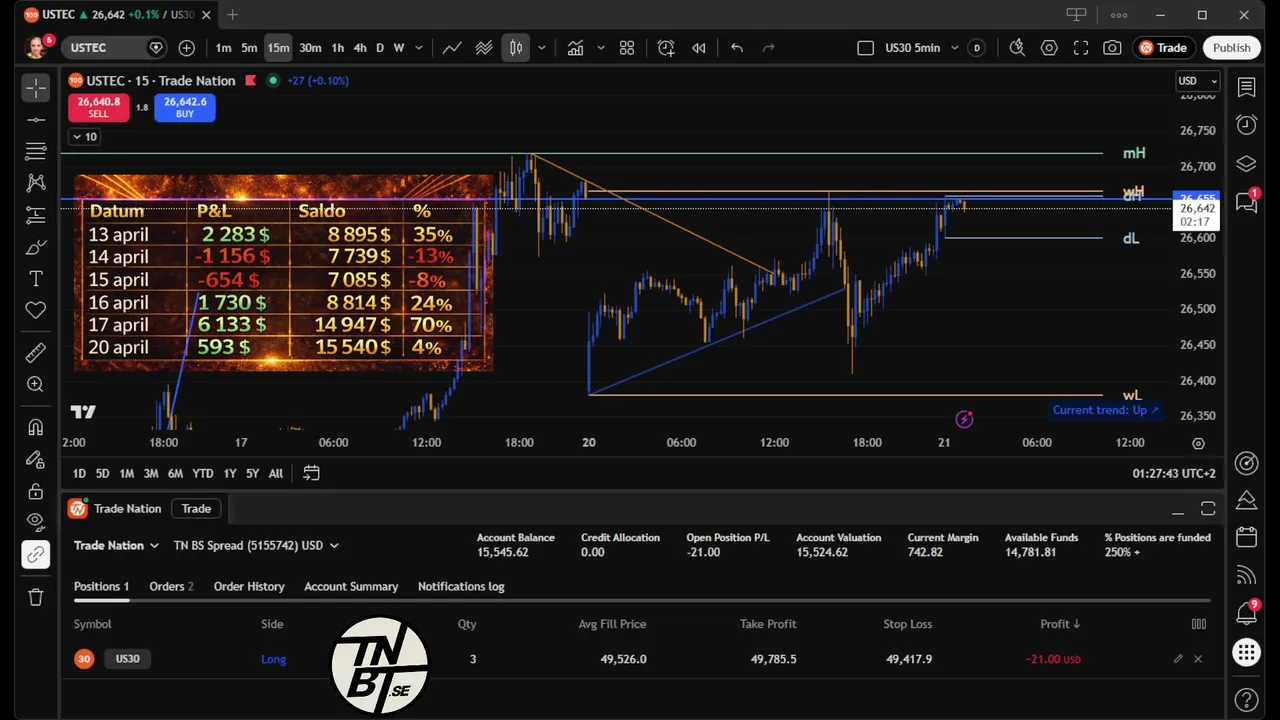Open indicator templates grid icon
Screen dimensions: 1280x720
coord(627,48)
